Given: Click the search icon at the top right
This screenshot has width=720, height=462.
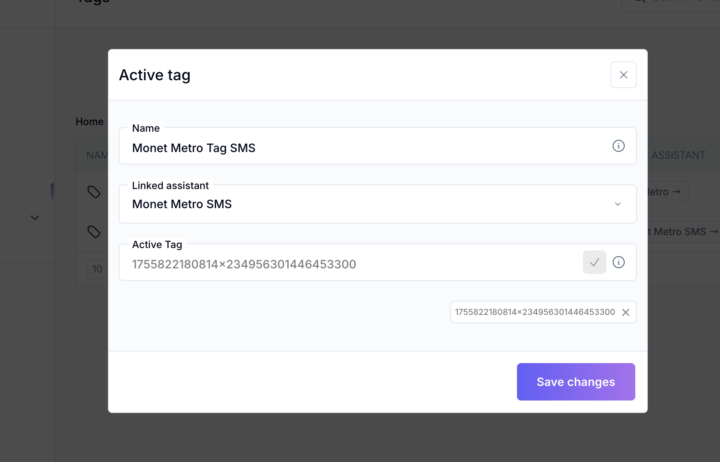Looking at the screenshot, I should coord(640,3).
